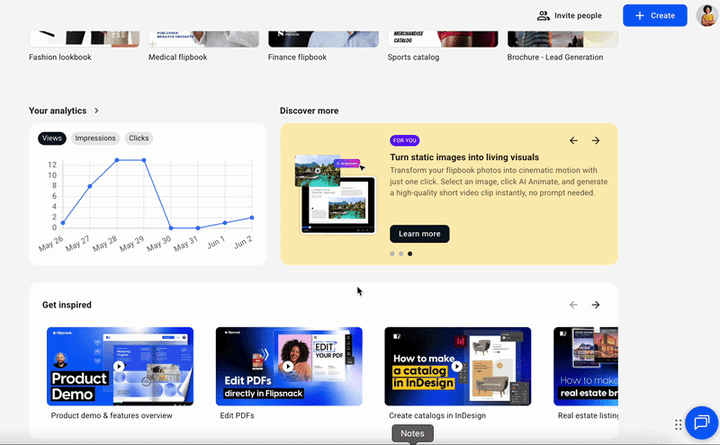Click the May 28 chart data point
The image size is (720, 445).
point(117,160)
